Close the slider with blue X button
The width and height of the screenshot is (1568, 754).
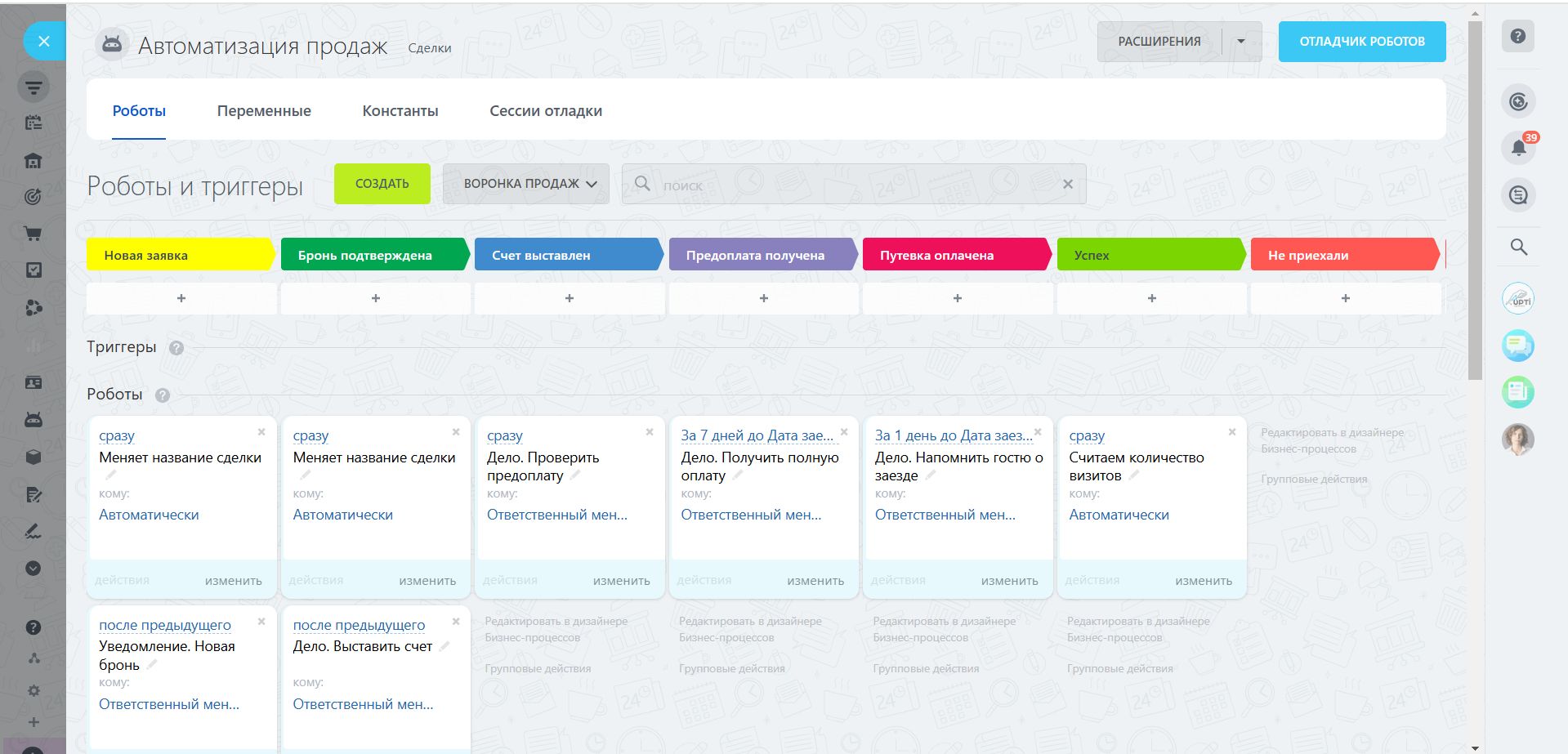[44, 41]
